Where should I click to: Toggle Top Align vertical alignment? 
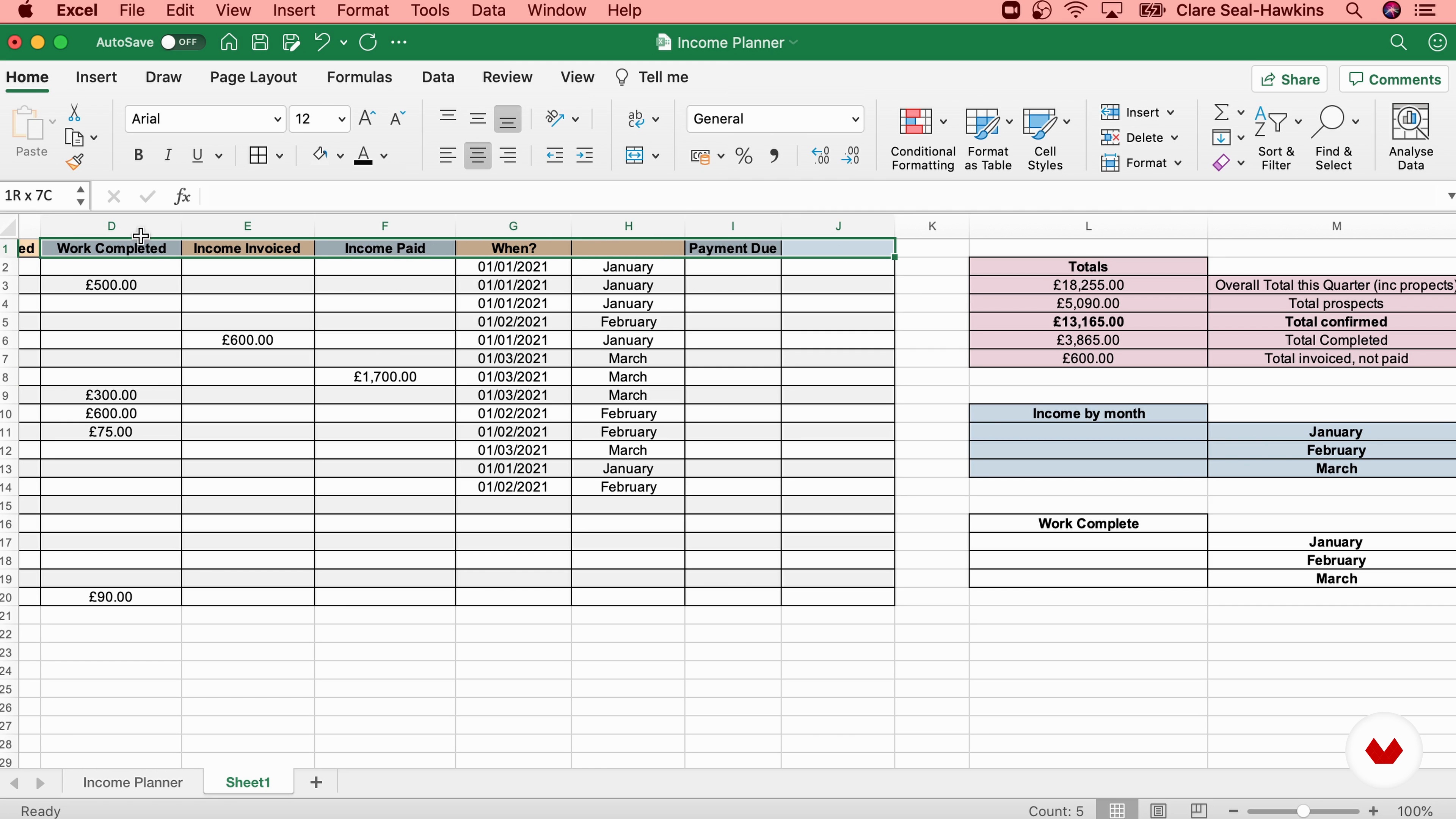click(448, 117)
